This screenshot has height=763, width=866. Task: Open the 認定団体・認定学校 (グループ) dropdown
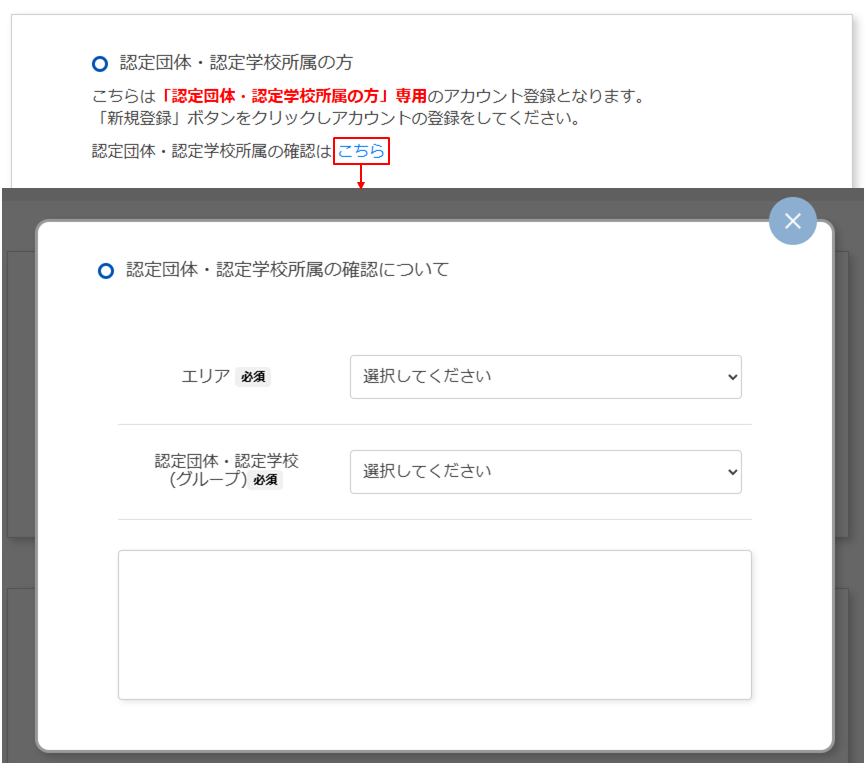(545, 471)
